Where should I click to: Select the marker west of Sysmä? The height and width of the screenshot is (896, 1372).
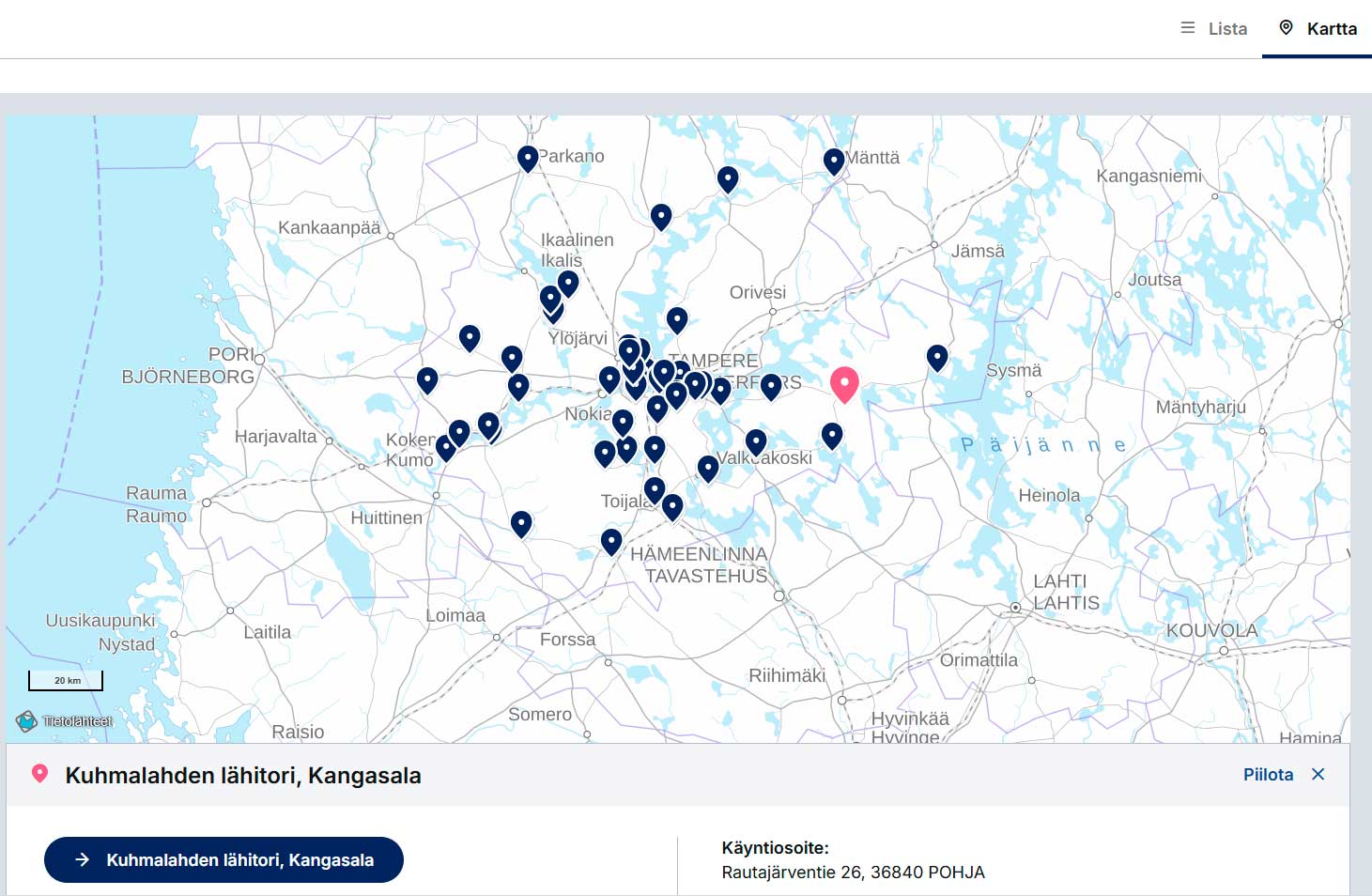pos(936,357)
